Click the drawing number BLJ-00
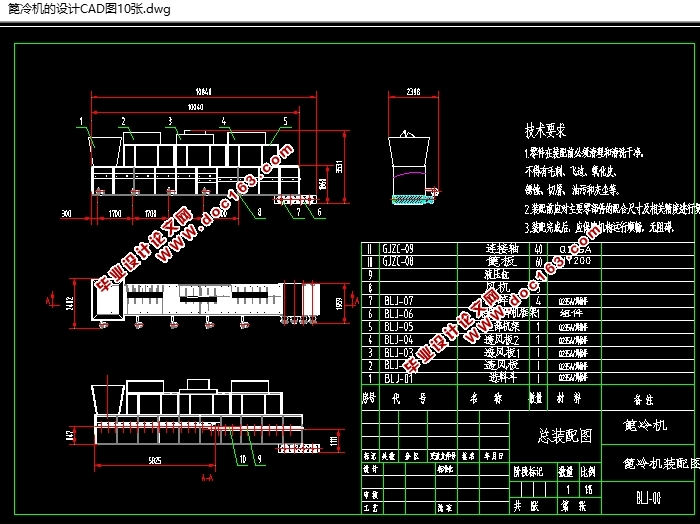Image resolution: width=700 pixels, height=524 pixels. (x=649, y=498)
